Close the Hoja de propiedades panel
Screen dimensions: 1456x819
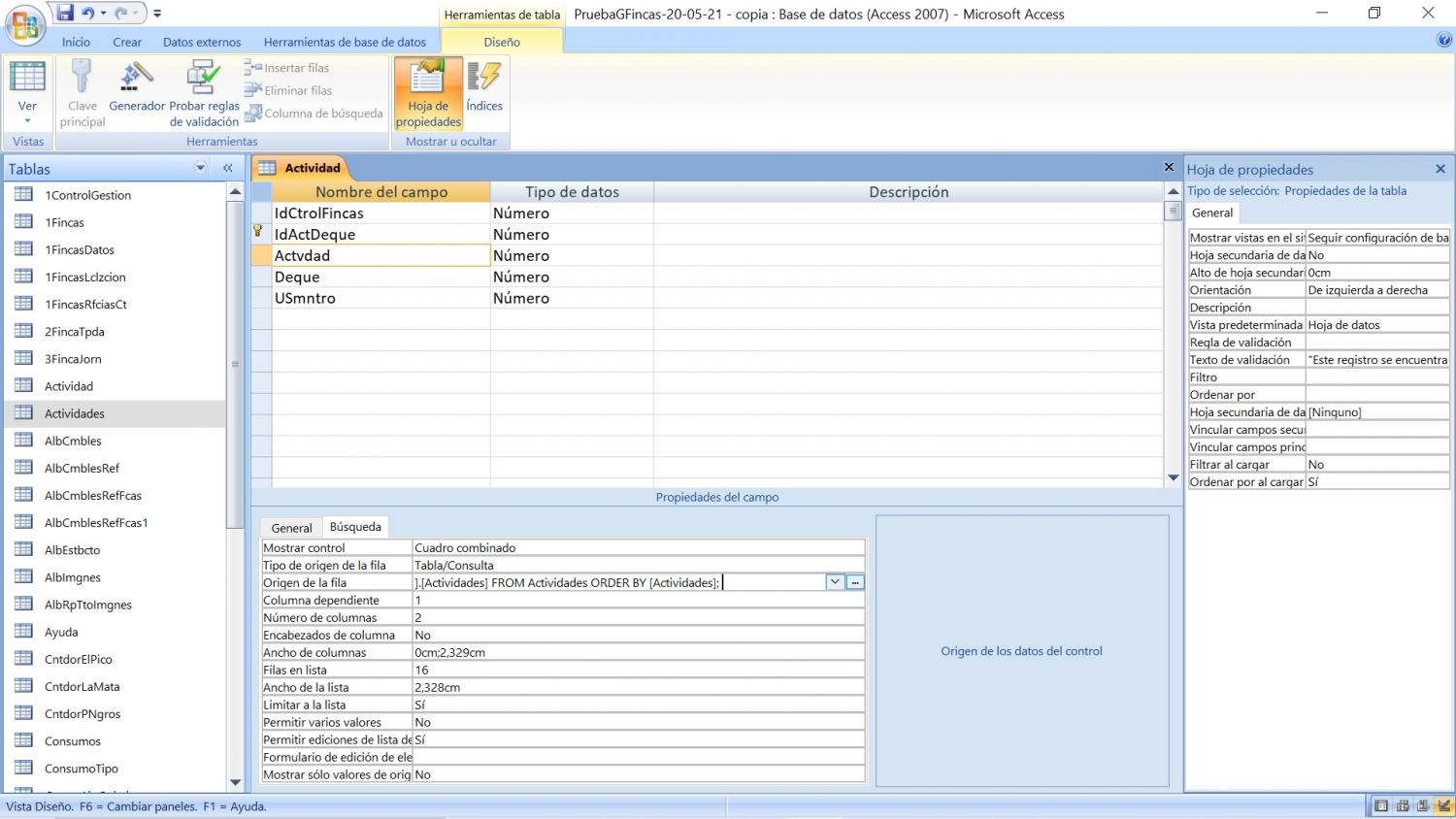tap(1440, 169)
